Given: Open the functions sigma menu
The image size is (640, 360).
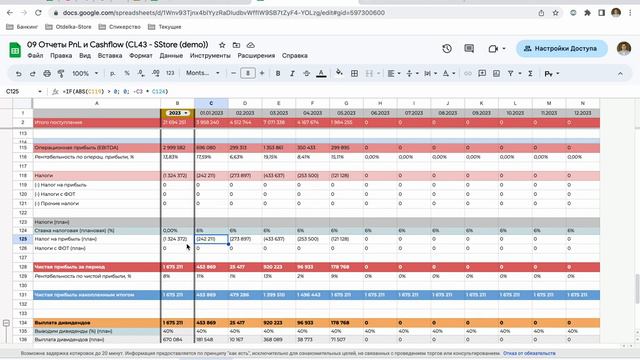Looking at the screenshot, I should 530,73.
